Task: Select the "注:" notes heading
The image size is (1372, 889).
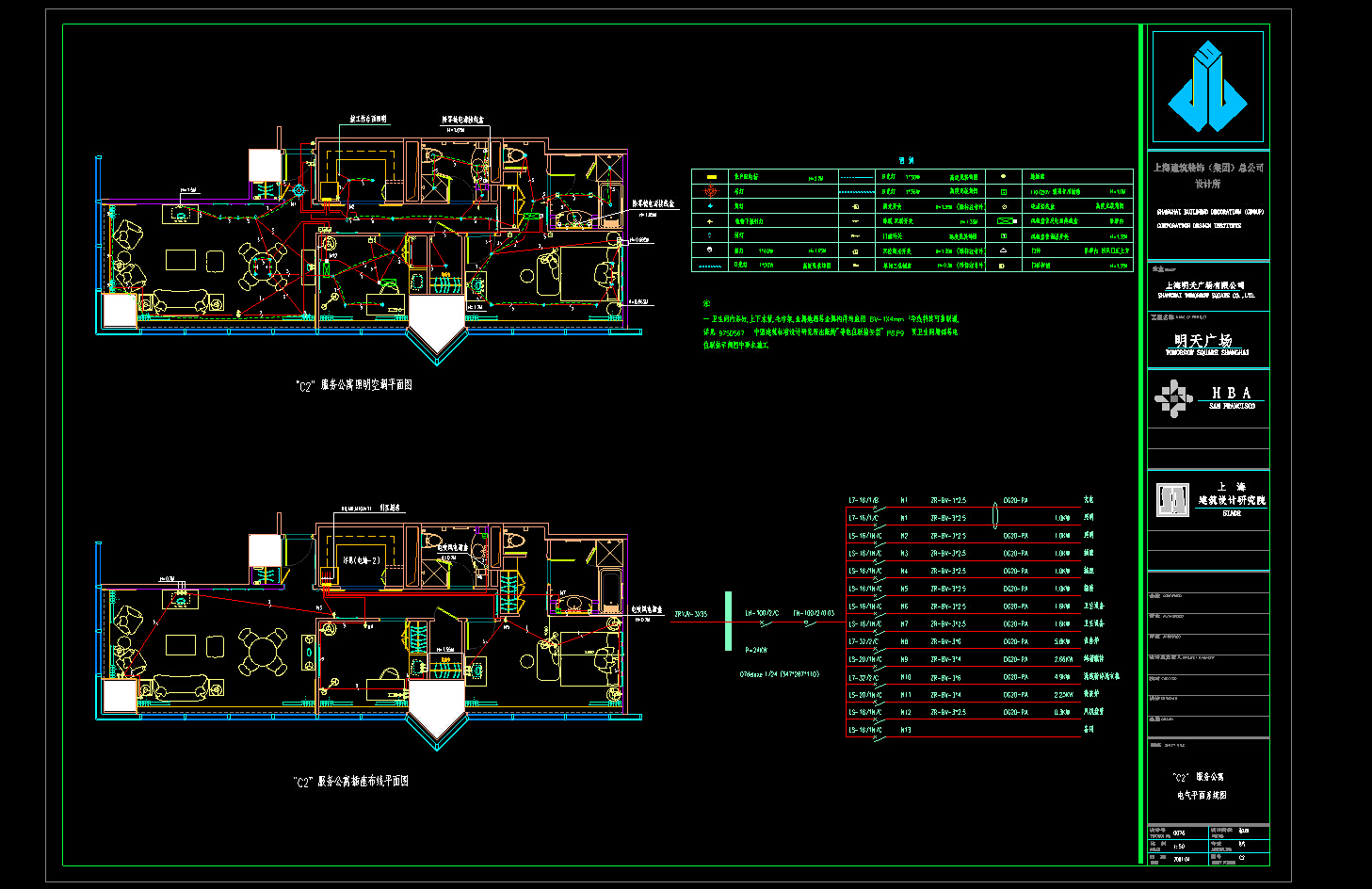Action: tap(706, 304)
